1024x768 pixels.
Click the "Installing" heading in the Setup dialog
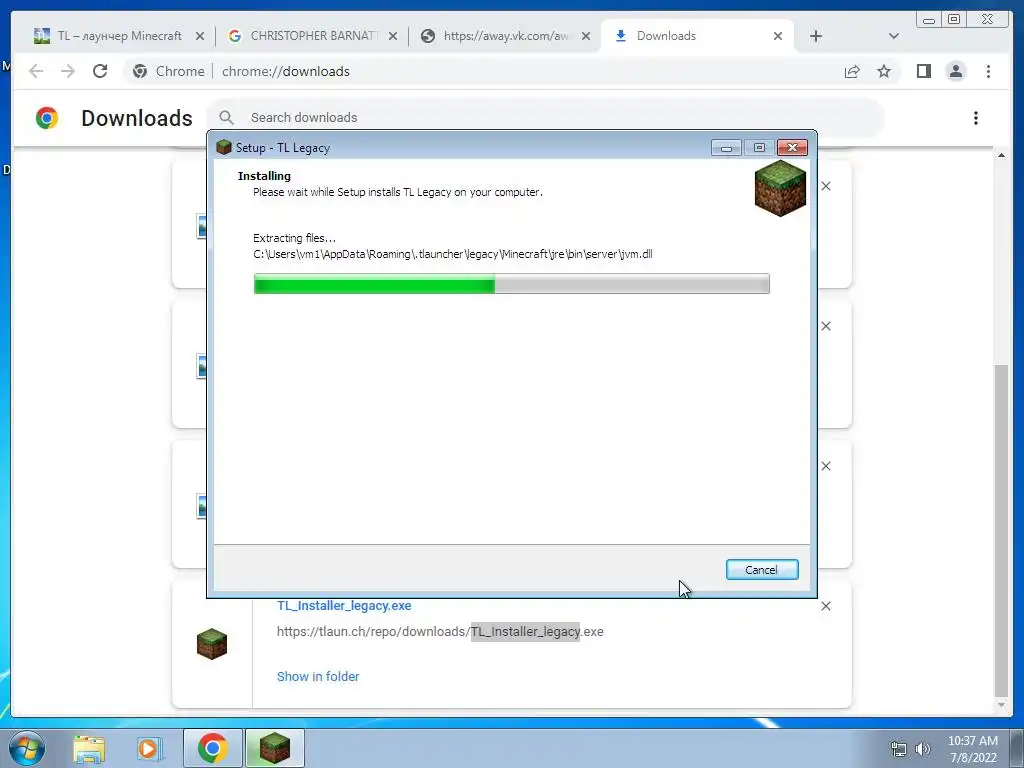pyautogui.click(x=264, y=176)
